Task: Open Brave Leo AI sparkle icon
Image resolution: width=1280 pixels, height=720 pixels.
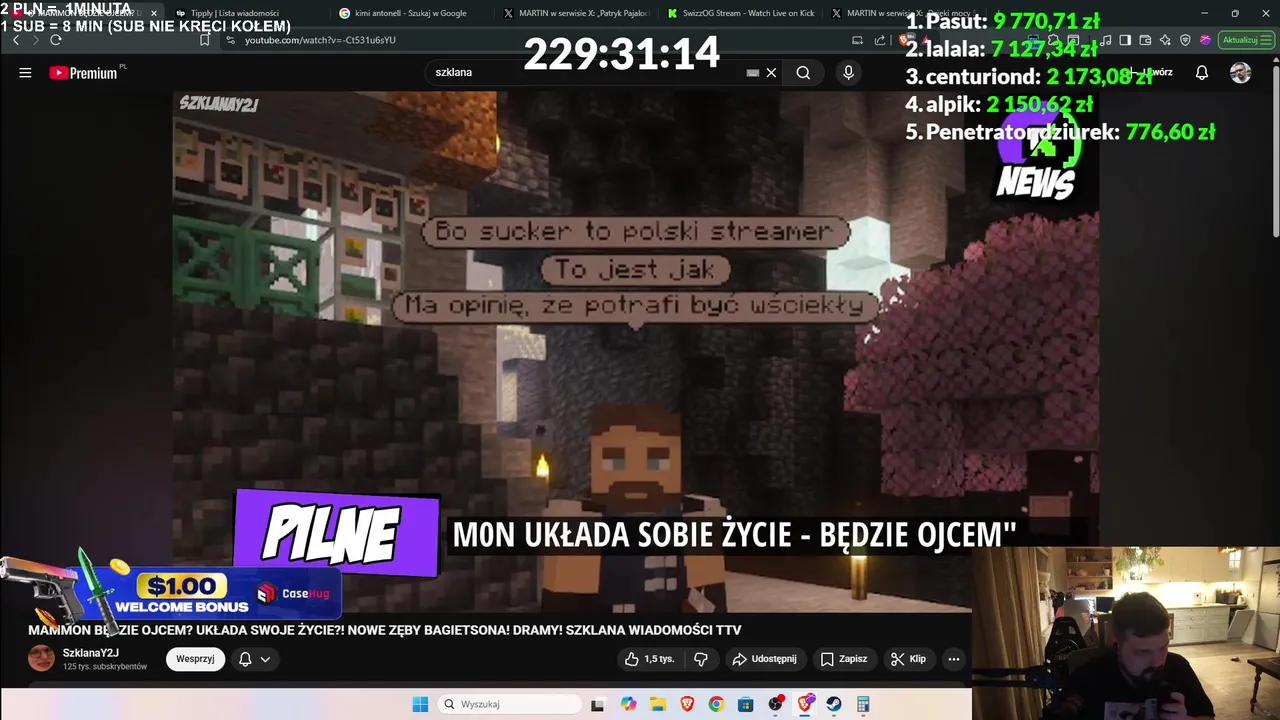Action: point(1165,40)
